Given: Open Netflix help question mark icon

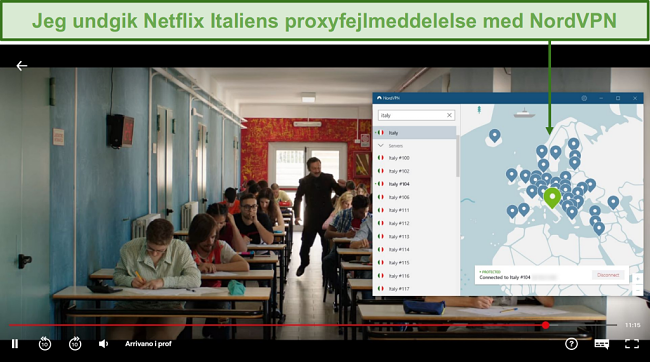Looking at the screenshot, I should (571, 344).
